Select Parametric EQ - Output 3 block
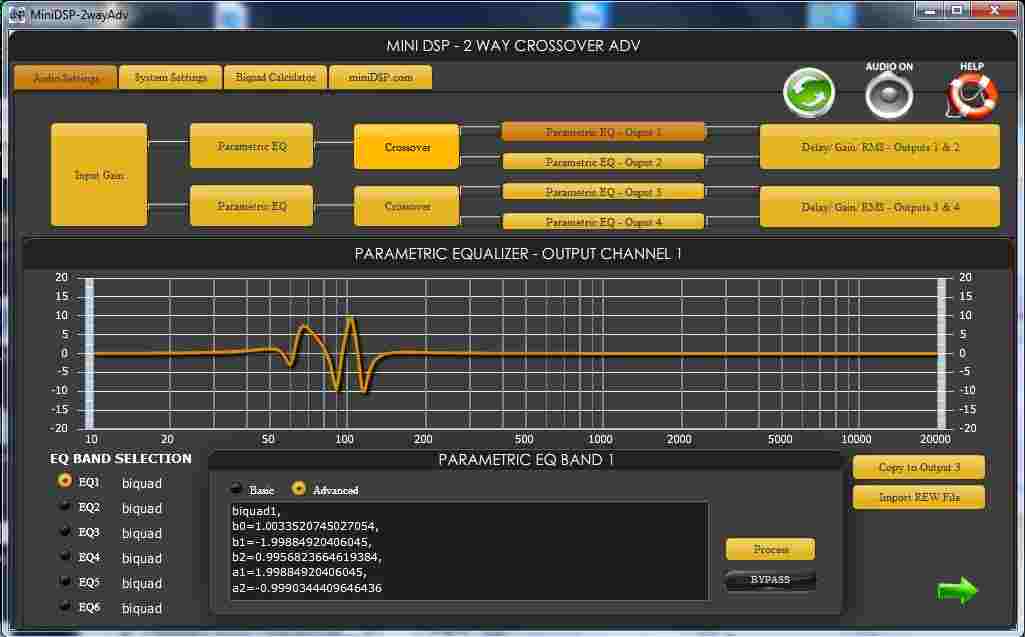The image size is (1025, 637). (x=603, y=192)
